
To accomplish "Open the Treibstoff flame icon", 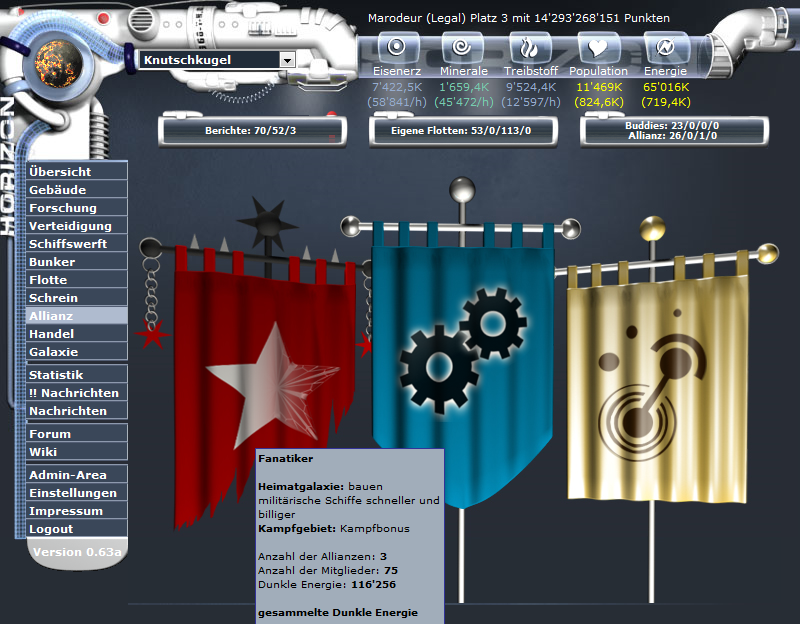I will tap(531, 45).
